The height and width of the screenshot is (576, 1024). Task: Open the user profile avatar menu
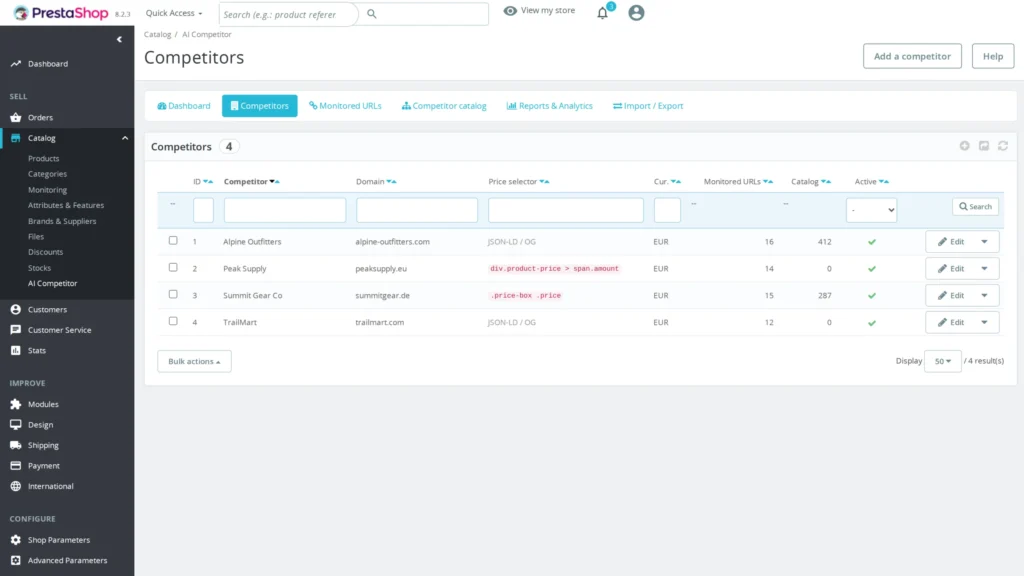636,13
